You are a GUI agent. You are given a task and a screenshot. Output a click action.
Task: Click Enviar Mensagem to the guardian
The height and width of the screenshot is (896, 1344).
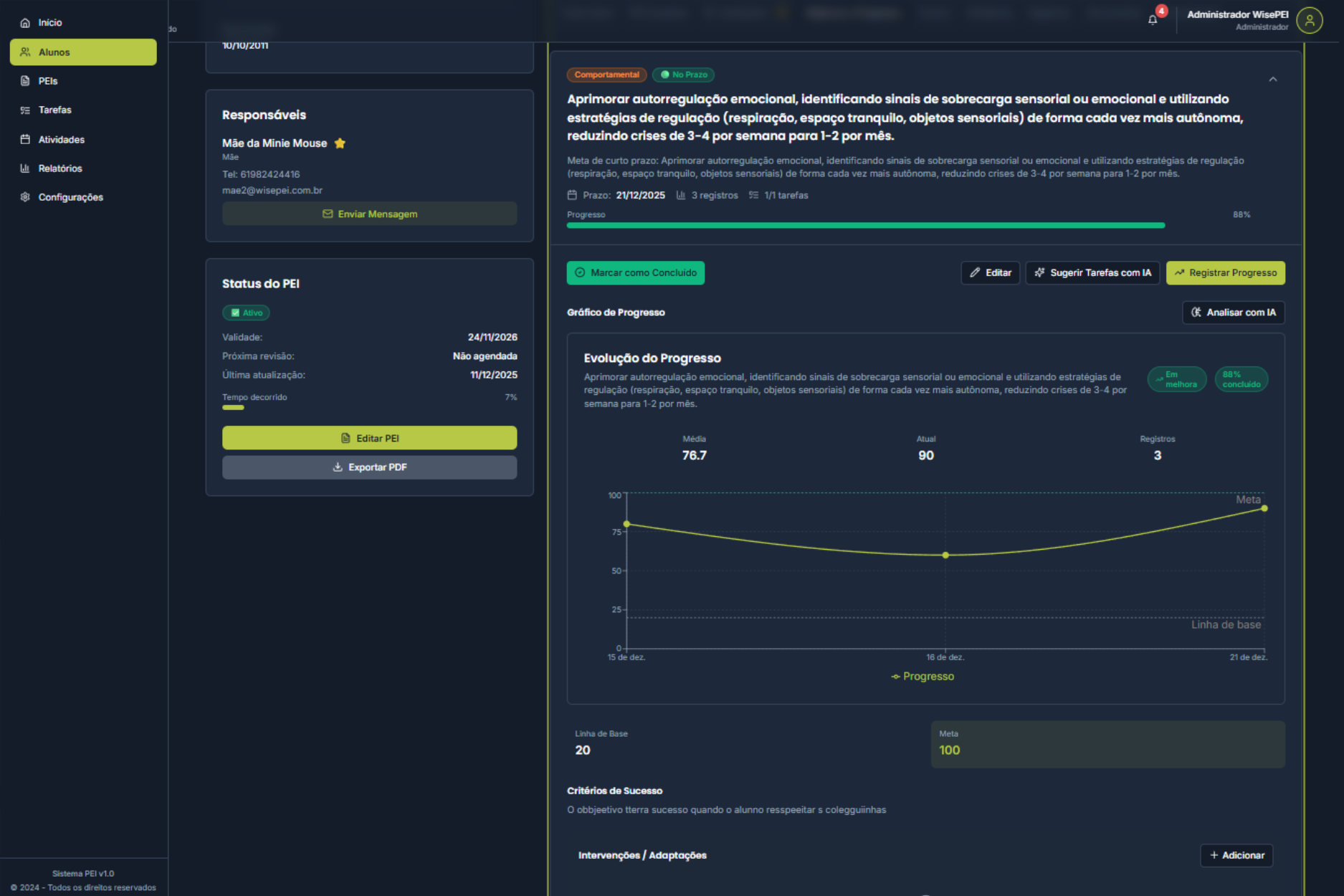[x=369, y=214]
